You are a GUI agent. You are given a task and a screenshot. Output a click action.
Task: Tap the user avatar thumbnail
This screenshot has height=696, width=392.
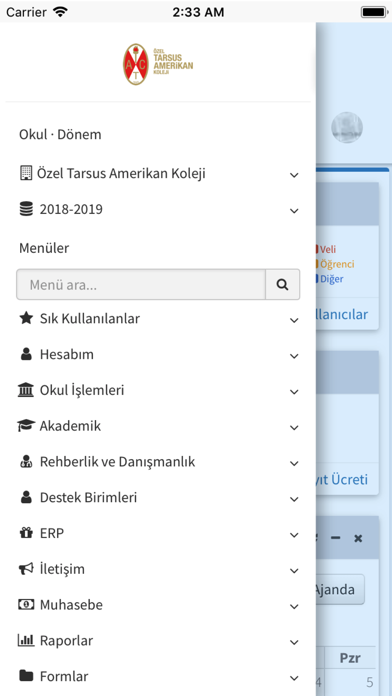click(x=347, y=127)
